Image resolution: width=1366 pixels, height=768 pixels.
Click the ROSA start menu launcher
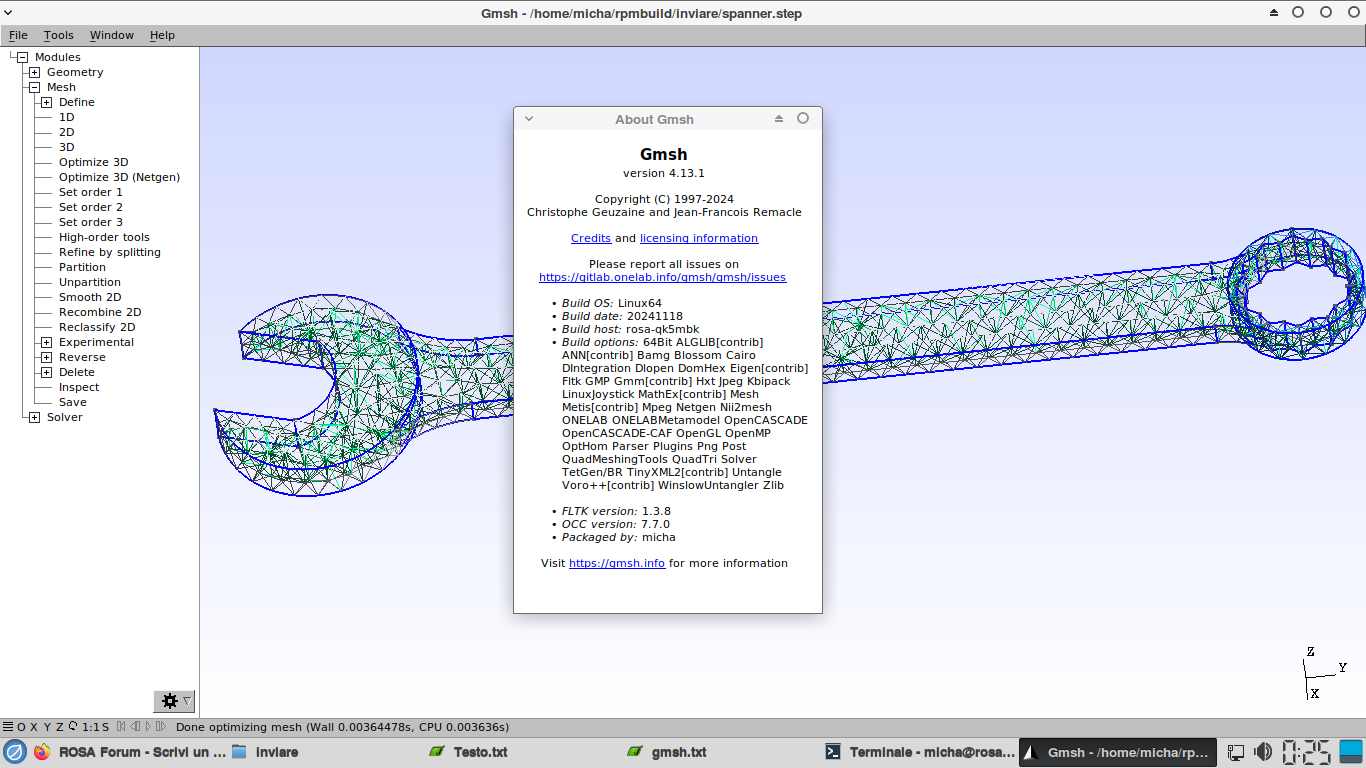[14, 752]
